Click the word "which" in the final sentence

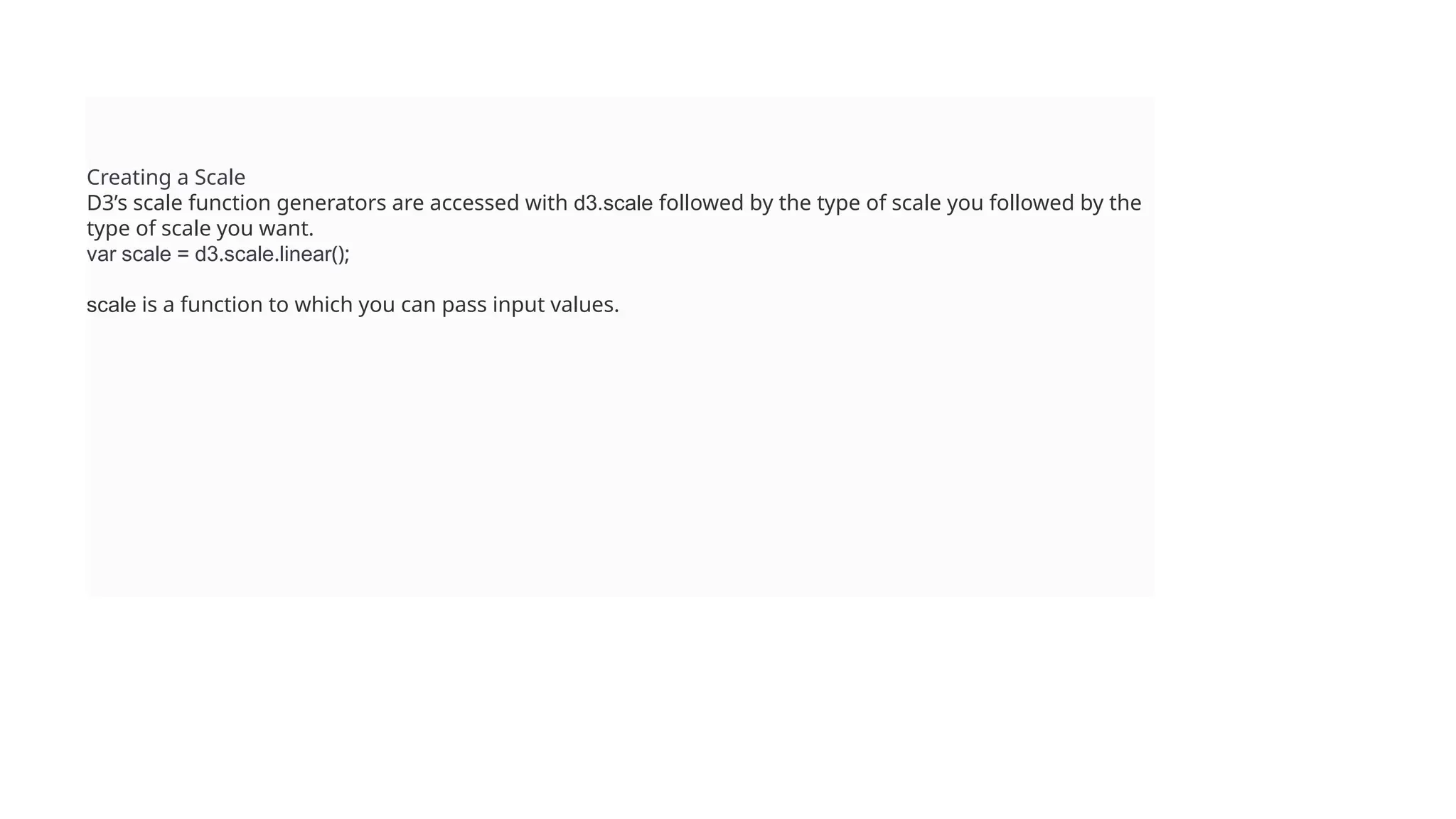(x=323, y=305)
